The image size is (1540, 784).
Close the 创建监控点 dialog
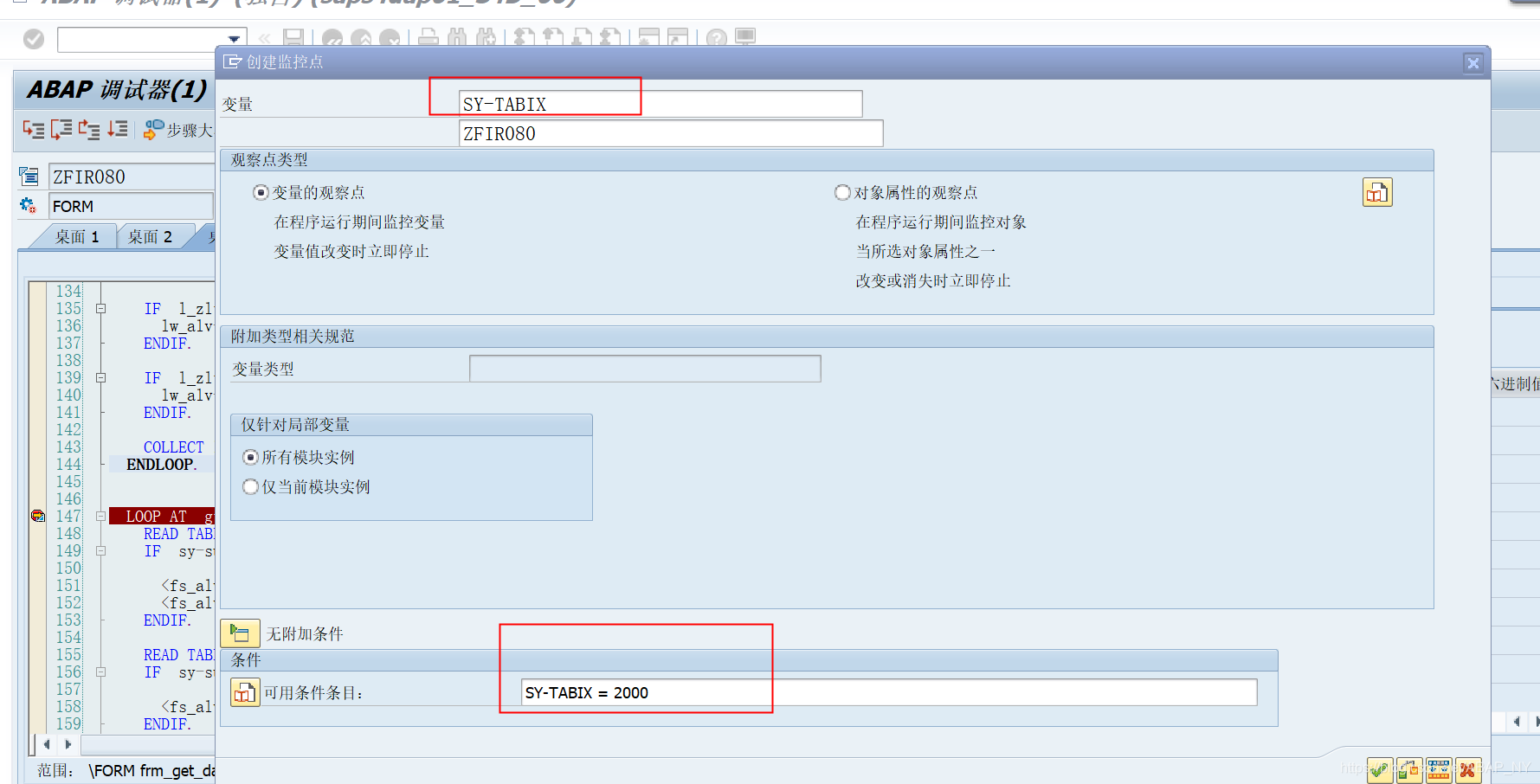1473,62
